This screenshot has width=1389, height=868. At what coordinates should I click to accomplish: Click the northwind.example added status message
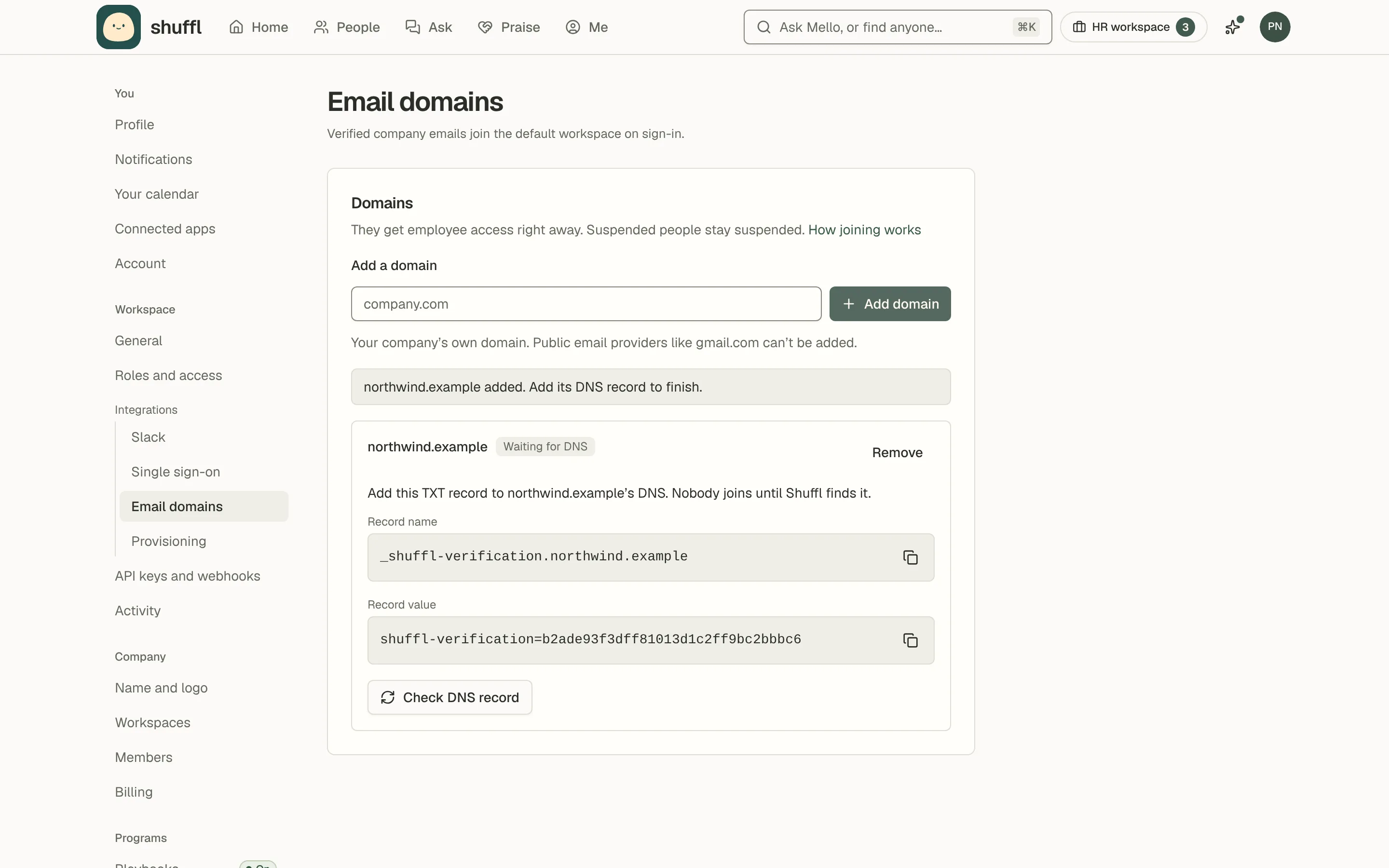tap(651, 387)
